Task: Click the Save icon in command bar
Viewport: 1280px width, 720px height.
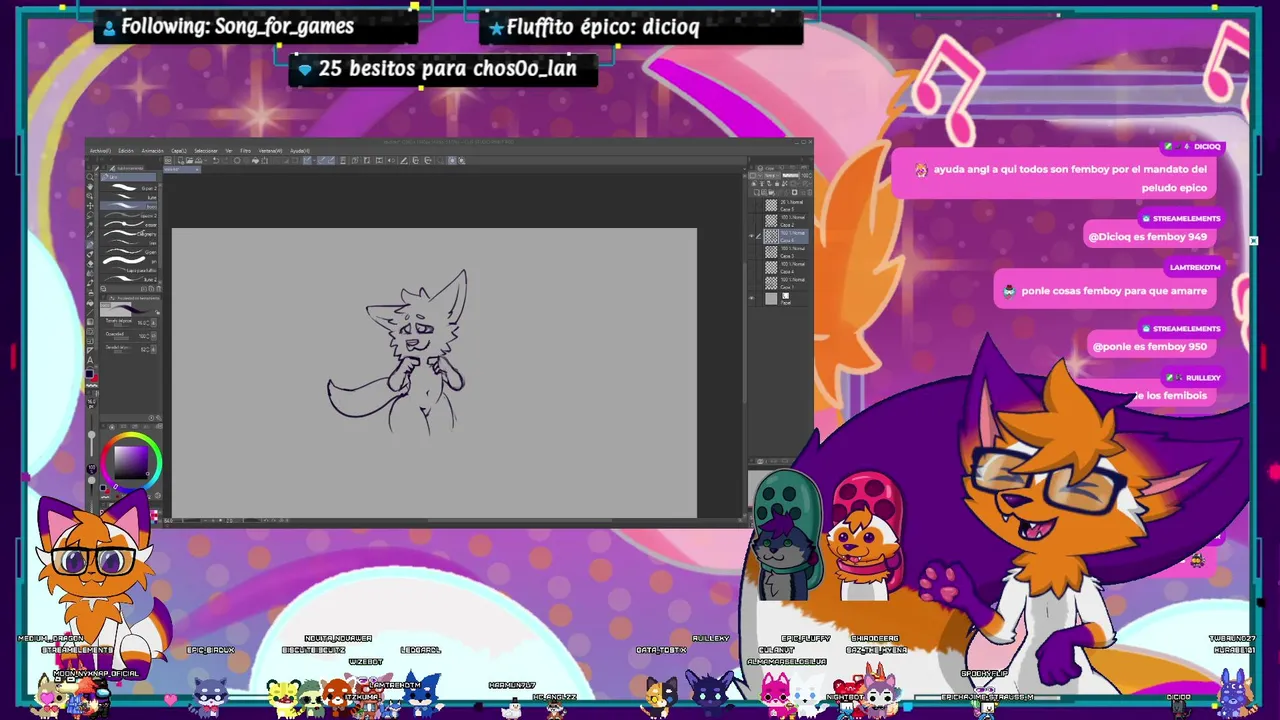Action: pyautogui.click(x=198, y=161)
